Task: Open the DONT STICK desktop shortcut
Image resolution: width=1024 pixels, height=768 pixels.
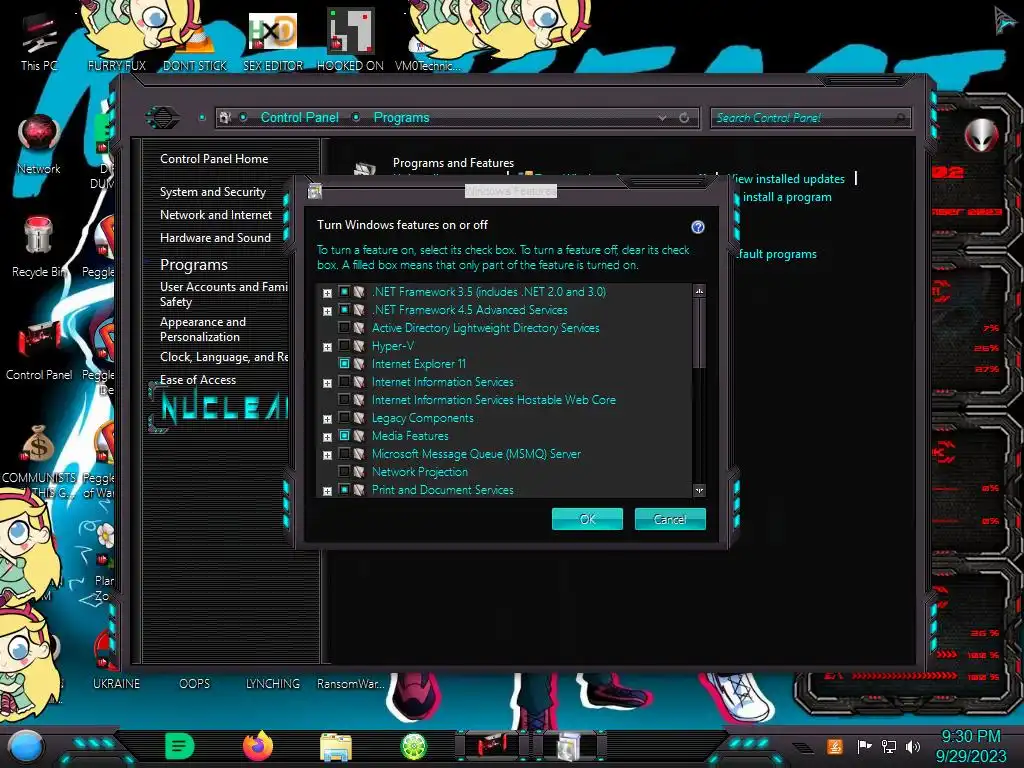Action: 195,47
